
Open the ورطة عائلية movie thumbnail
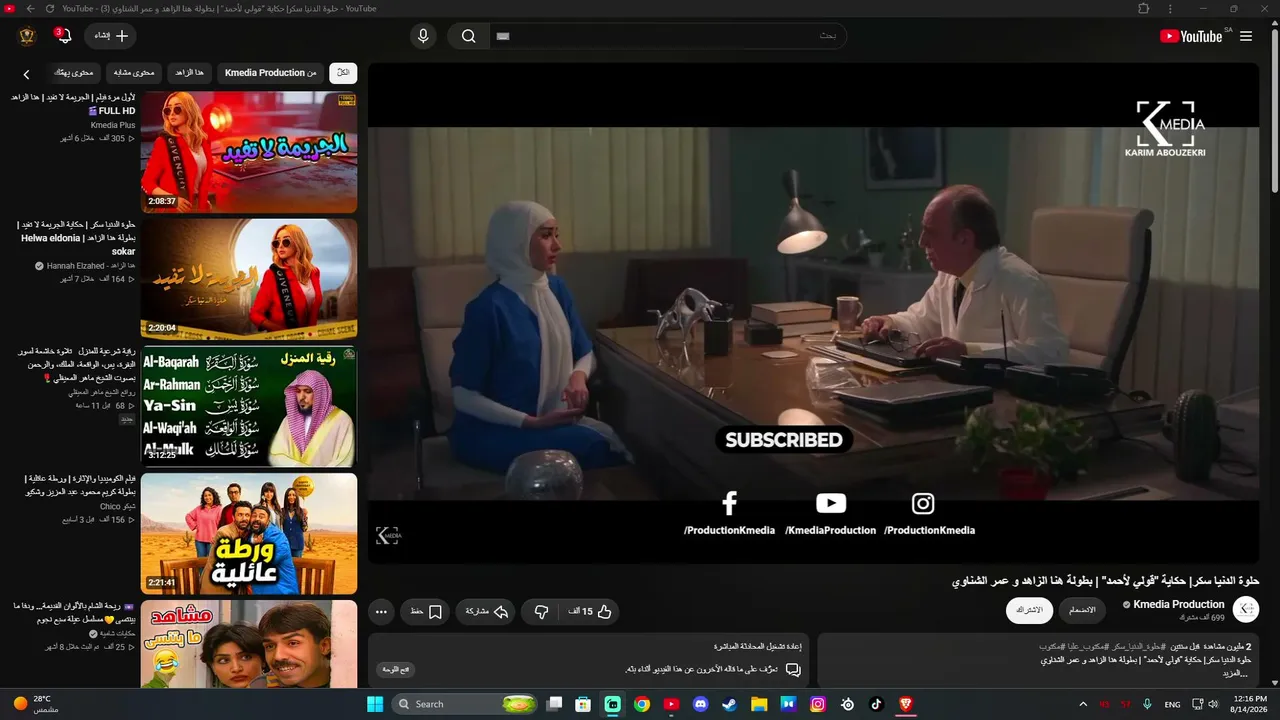pos(249,533)
